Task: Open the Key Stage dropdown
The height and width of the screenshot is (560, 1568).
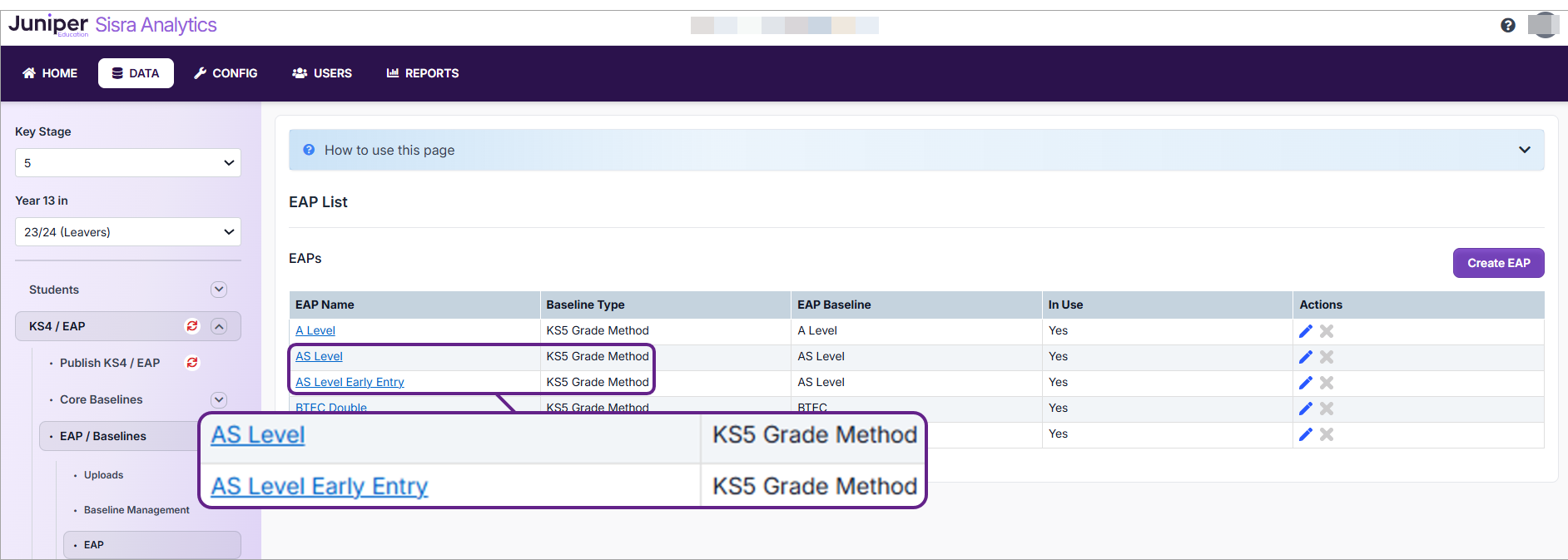Action: [128, 163]
